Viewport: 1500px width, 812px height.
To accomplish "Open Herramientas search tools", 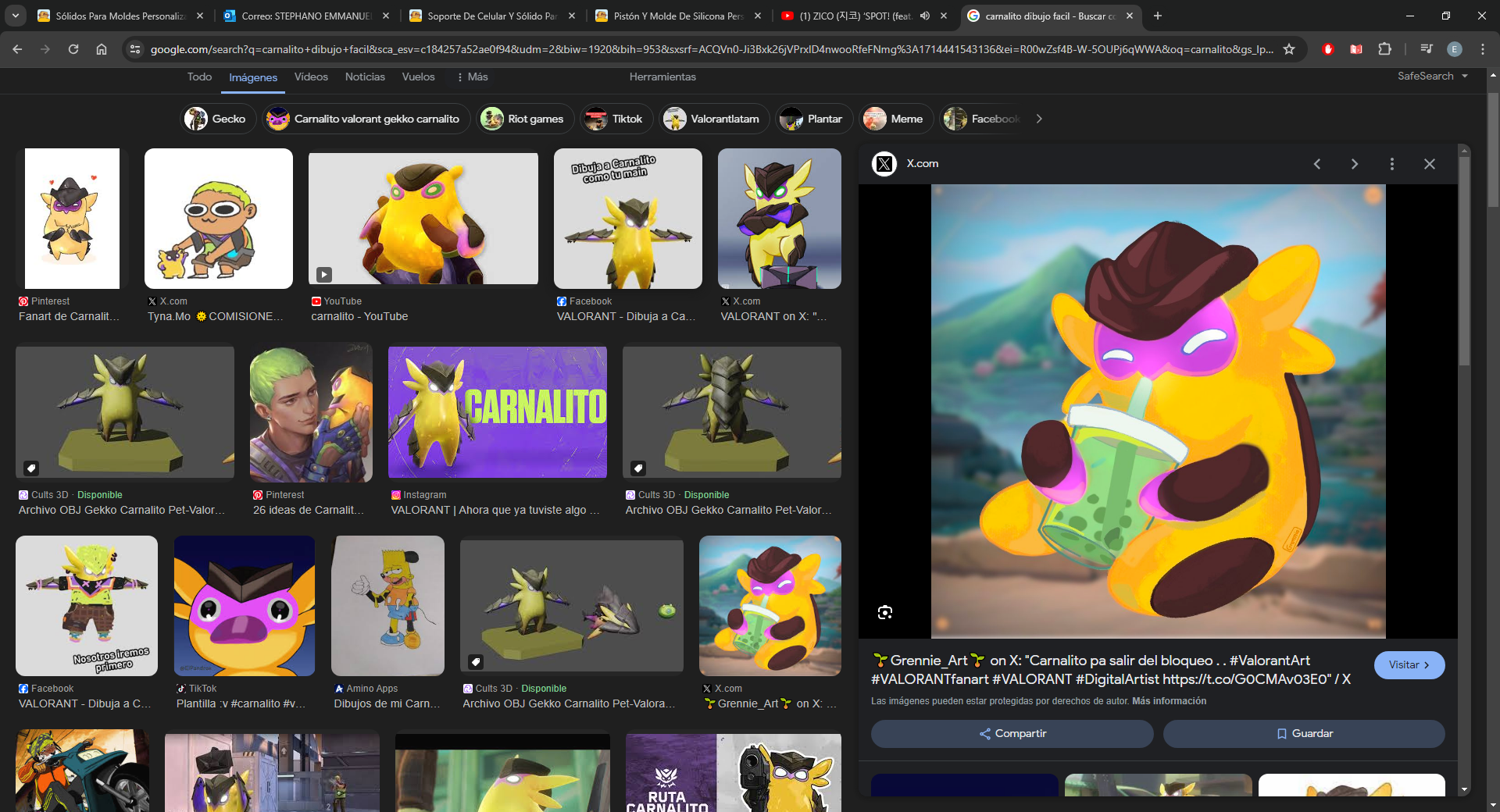I will tap(662, 77).
